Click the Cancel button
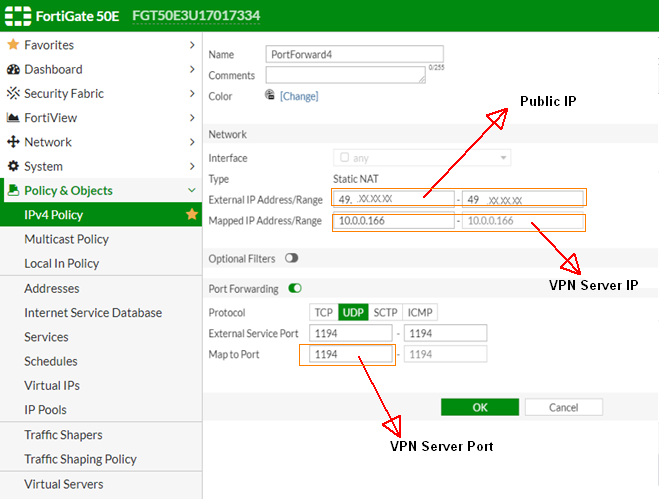Screen dimensions: 659x499 click(x=564, y=407)
